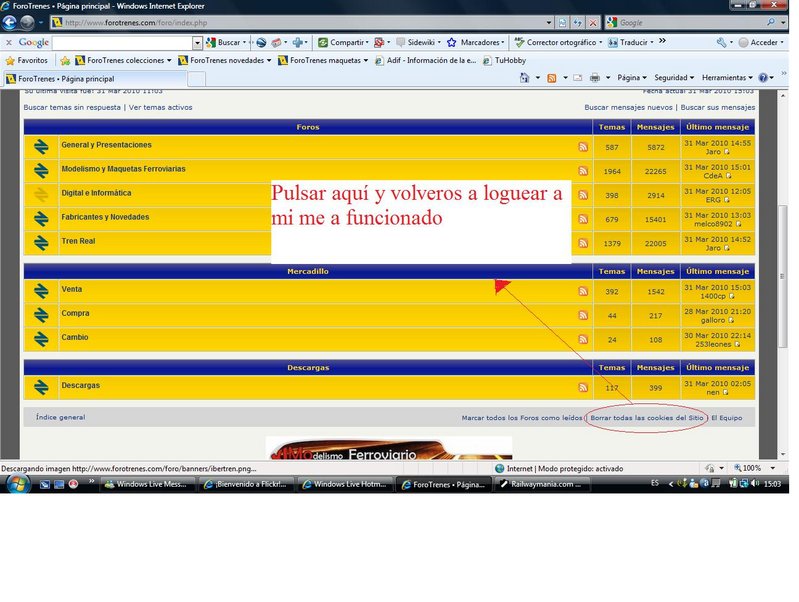The width and height of the screenshot is (799, 602).
Task: Open the address bar history dropdown
Action: coord(549,22)
